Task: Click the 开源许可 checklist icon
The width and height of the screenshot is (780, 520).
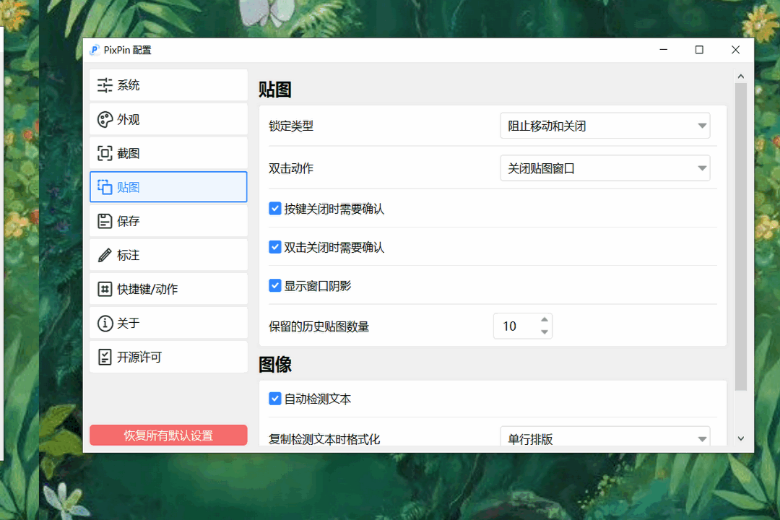Action: tap(105, 357)
